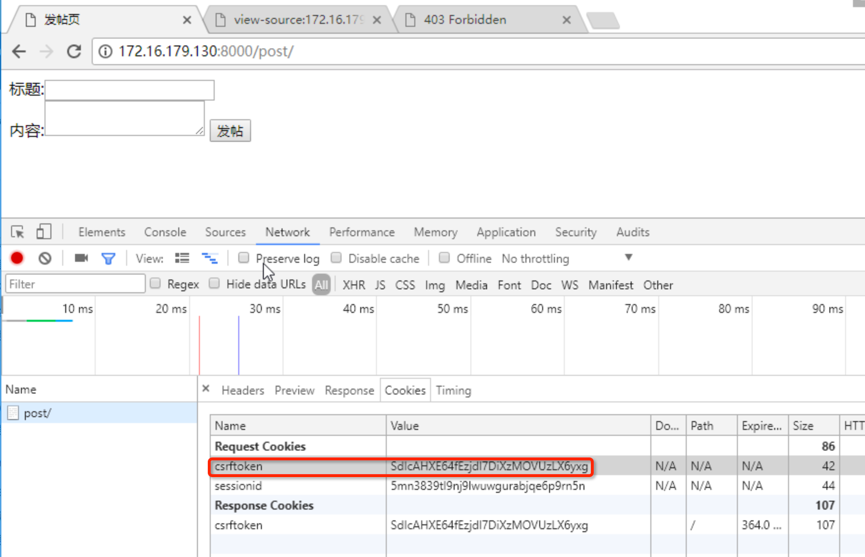Switch to the Console tab

click(x=165, y=232)
